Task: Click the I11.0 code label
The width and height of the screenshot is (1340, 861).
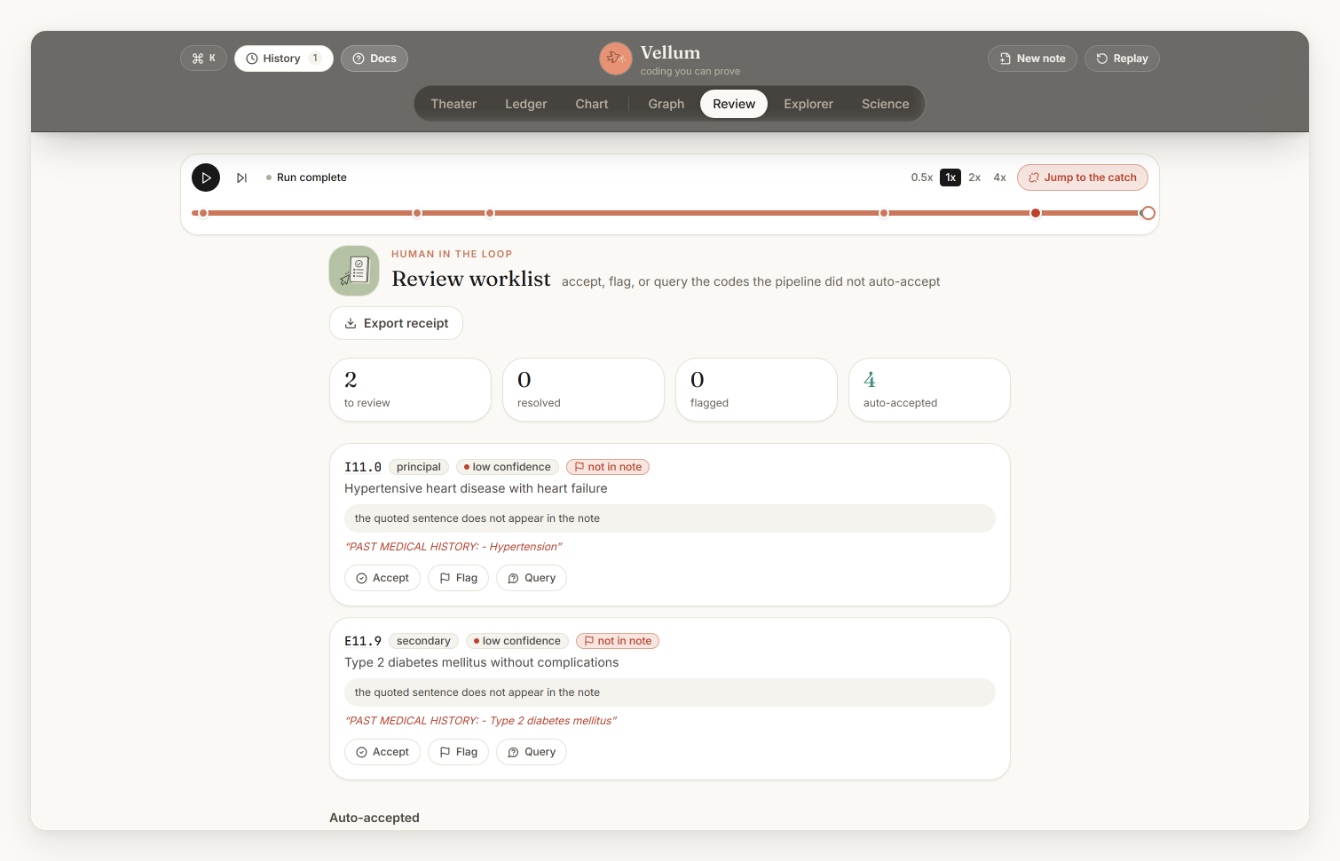Action: 363,467
